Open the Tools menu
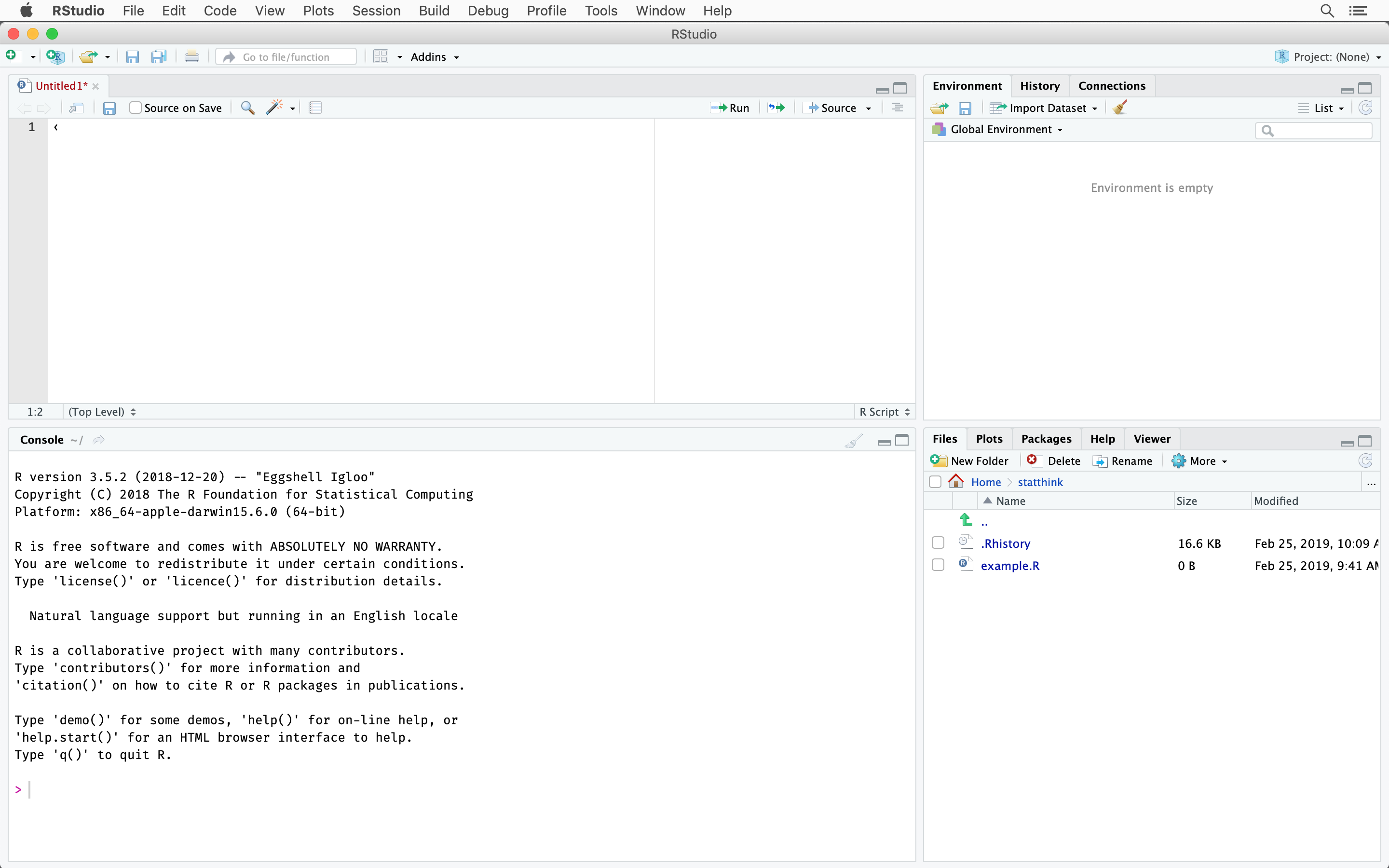1389x868 pixels. pos(601,11)
